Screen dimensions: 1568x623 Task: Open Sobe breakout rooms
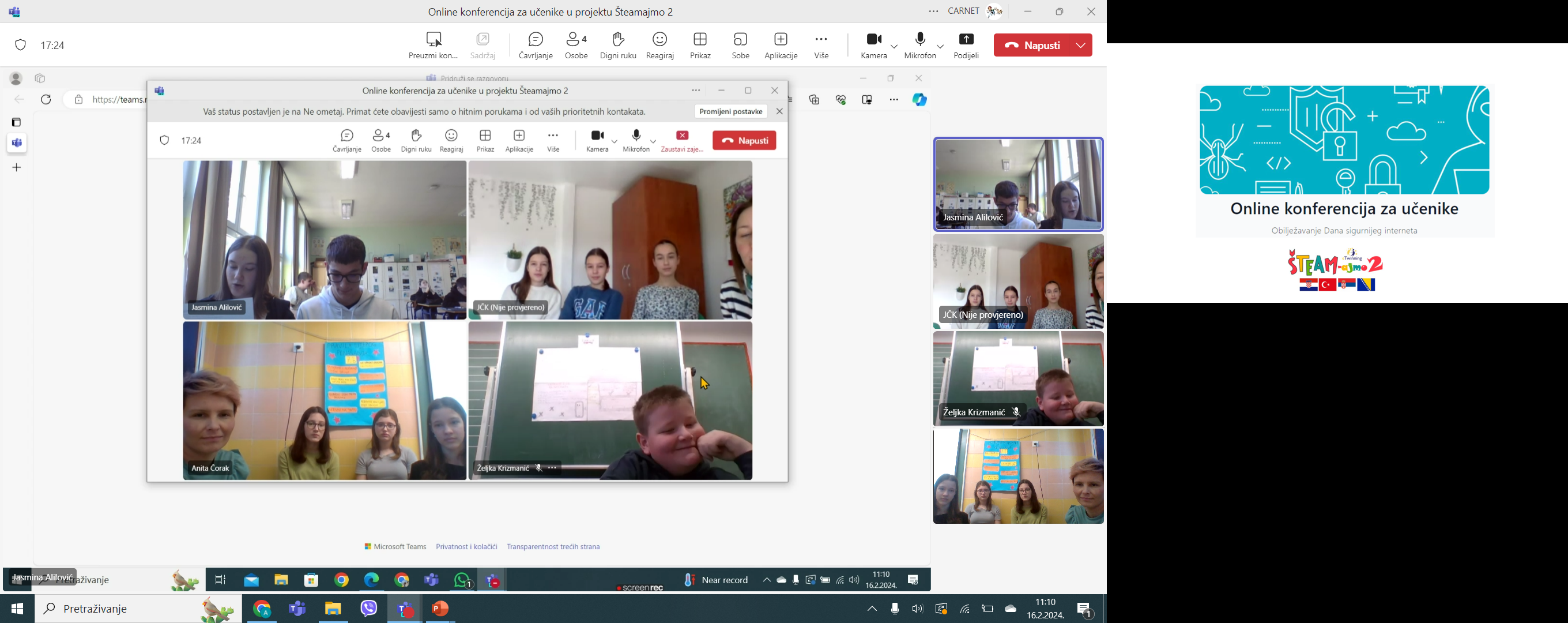point(741,46)
